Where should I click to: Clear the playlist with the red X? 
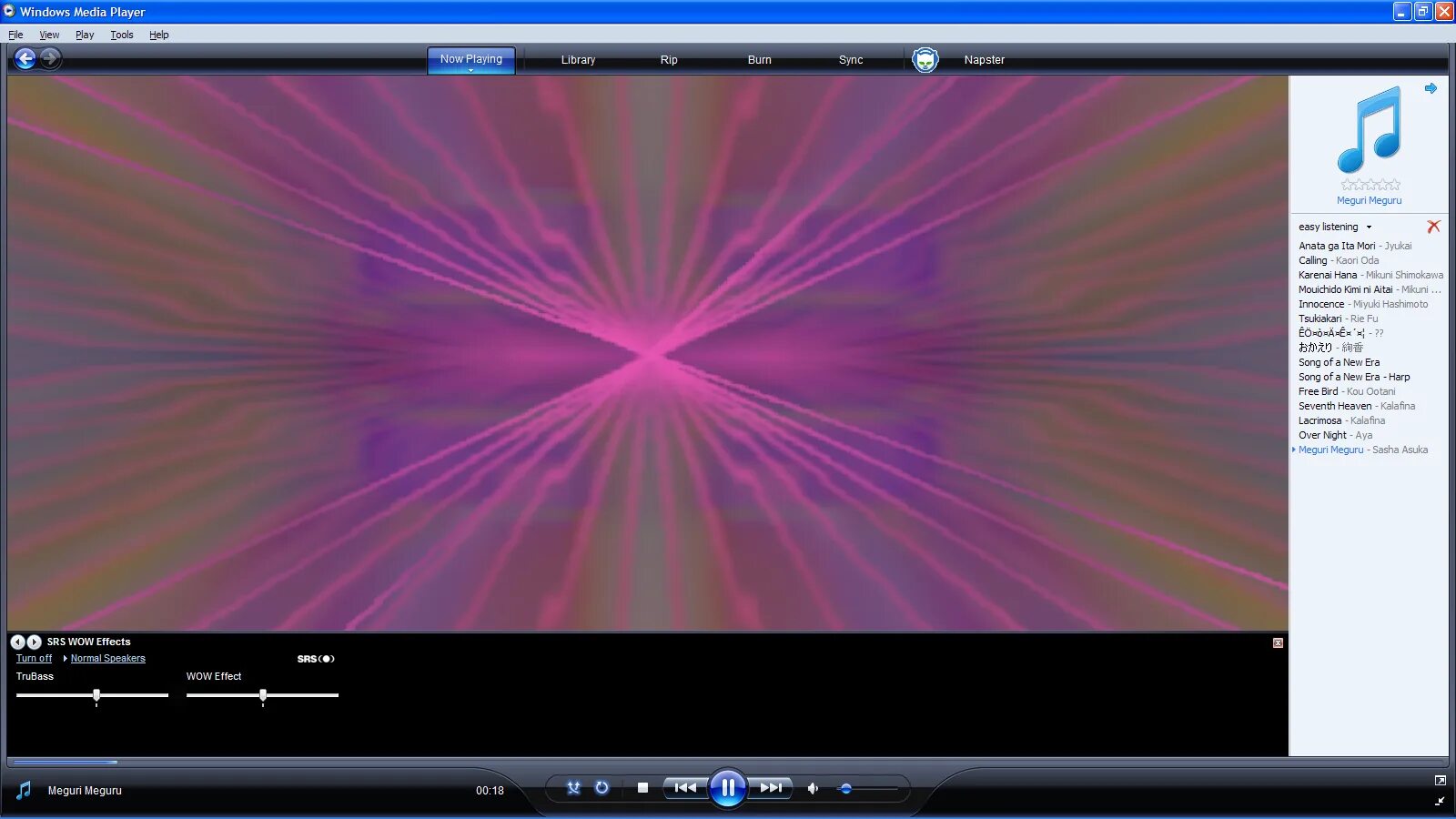click(1433, 227)
